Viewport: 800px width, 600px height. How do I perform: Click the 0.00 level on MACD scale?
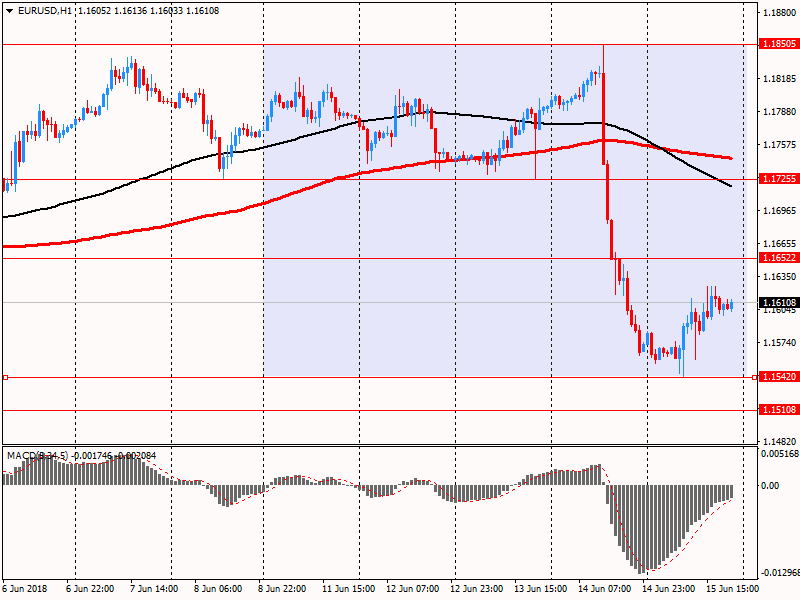click(770, 486)
